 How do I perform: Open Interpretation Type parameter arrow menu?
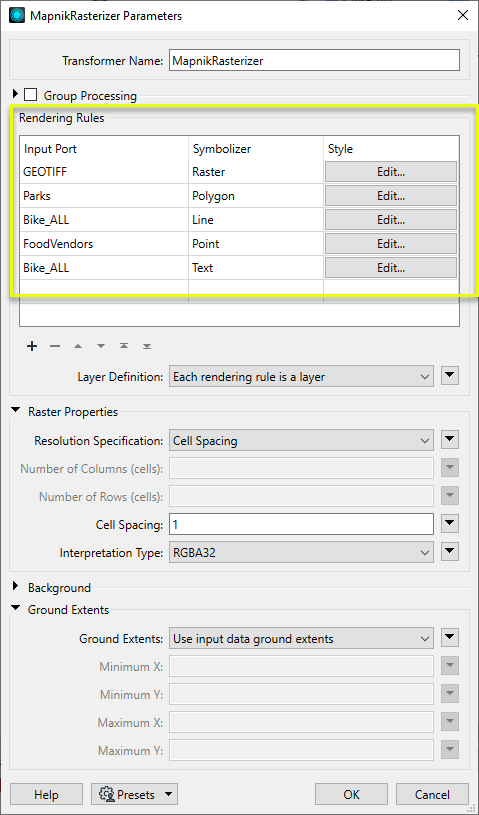coord(450,552)
